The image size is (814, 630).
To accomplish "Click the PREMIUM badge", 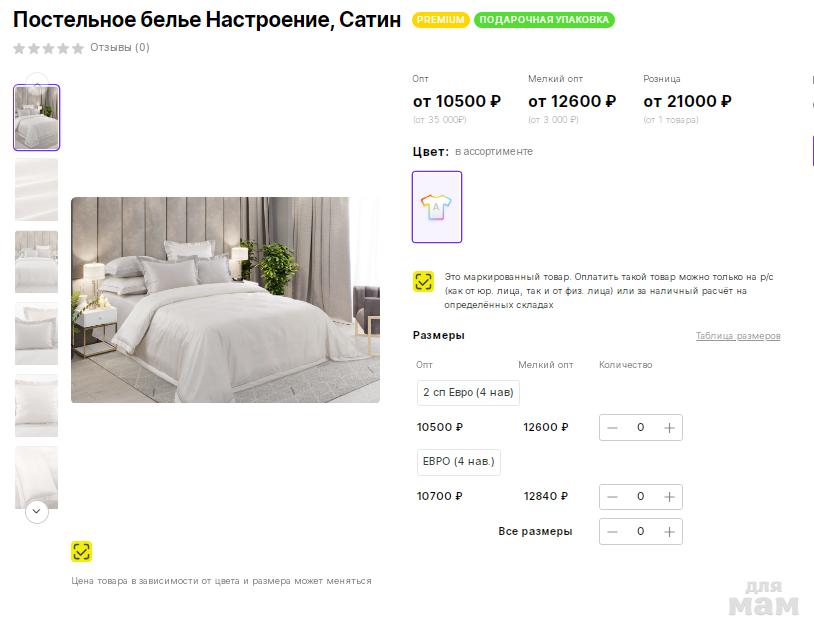I will (x=440, y=20).
